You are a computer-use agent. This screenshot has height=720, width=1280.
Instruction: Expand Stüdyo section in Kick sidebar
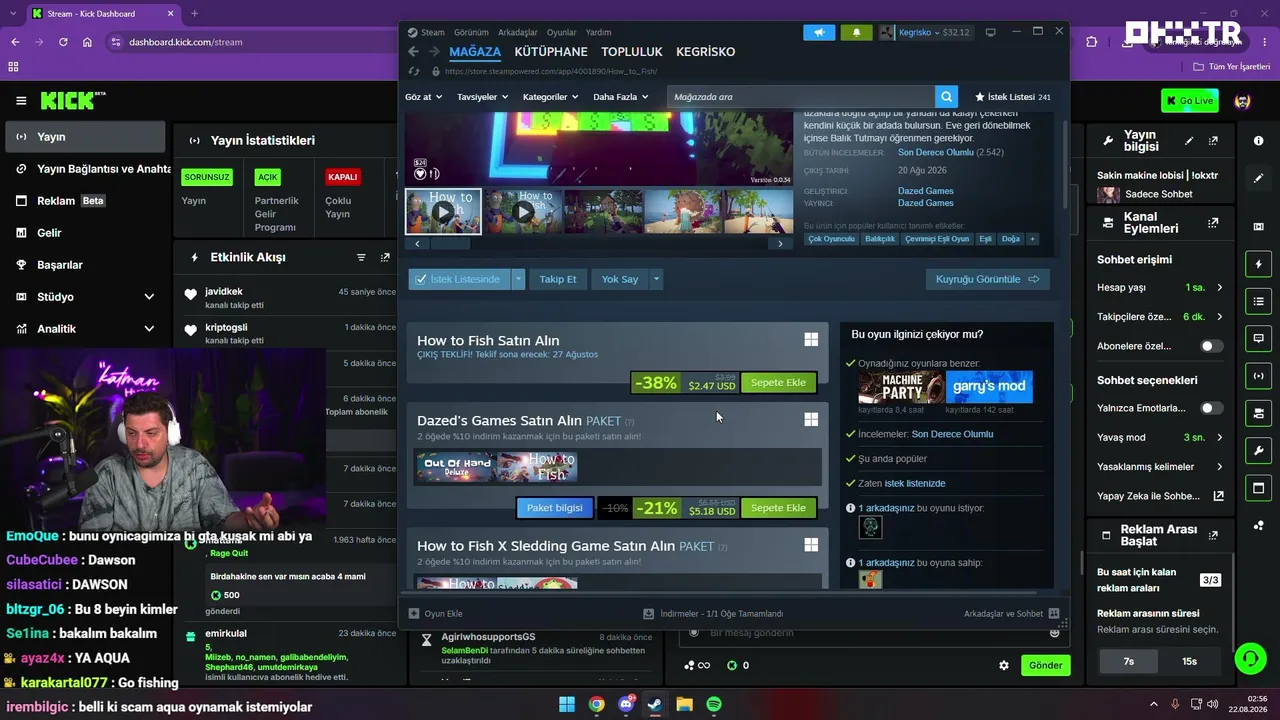(149, 297)
